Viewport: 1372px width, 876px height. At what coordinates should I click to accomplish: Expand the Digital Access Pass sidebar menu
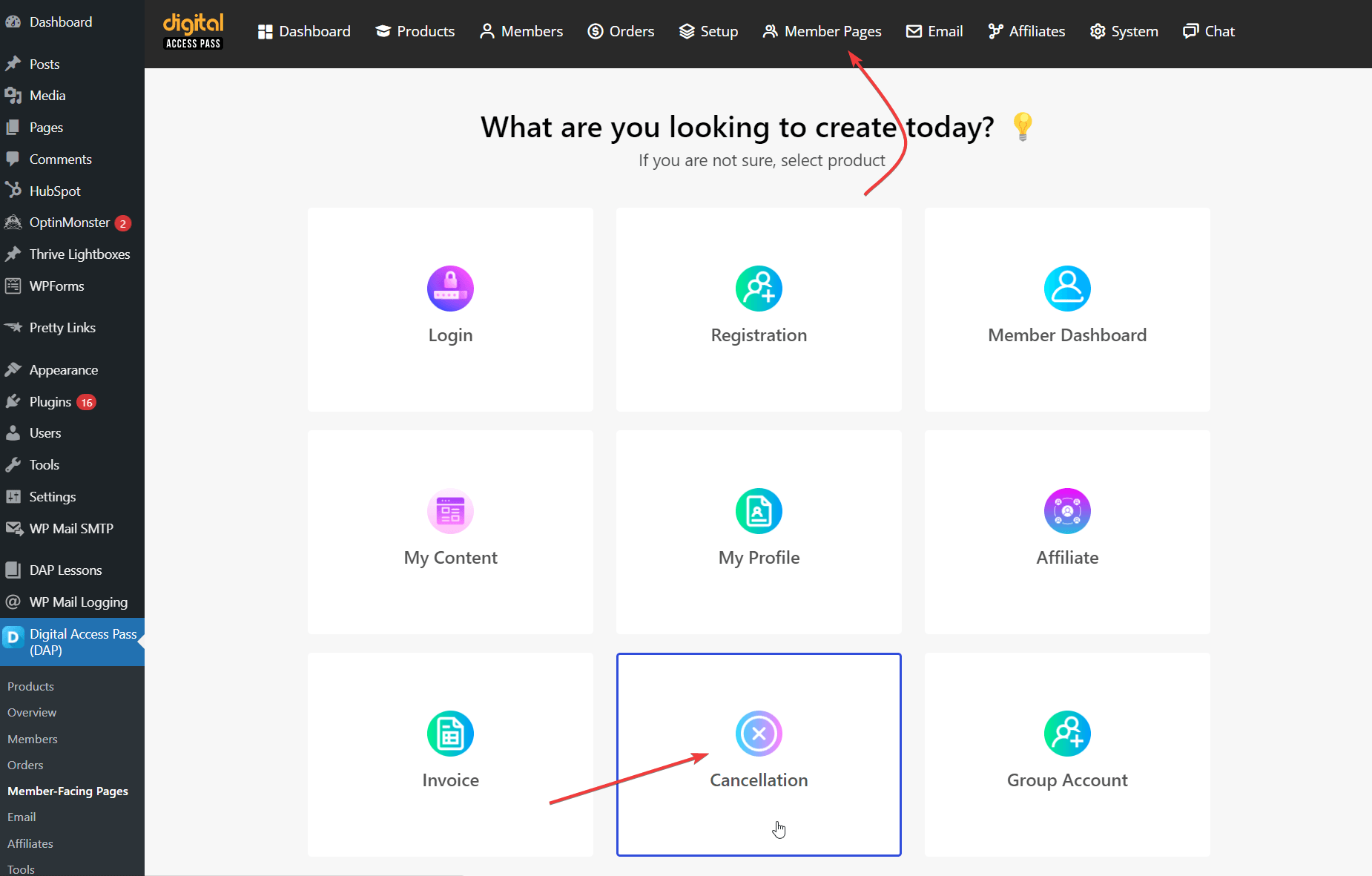click(82, 642)
